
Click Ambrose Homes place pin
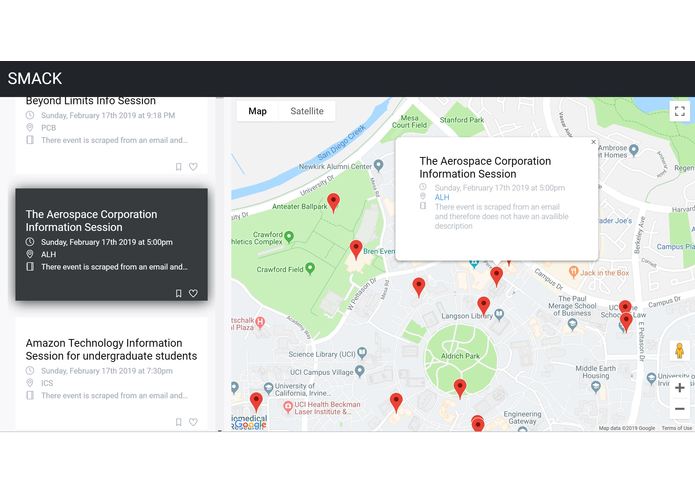(634, 150)
